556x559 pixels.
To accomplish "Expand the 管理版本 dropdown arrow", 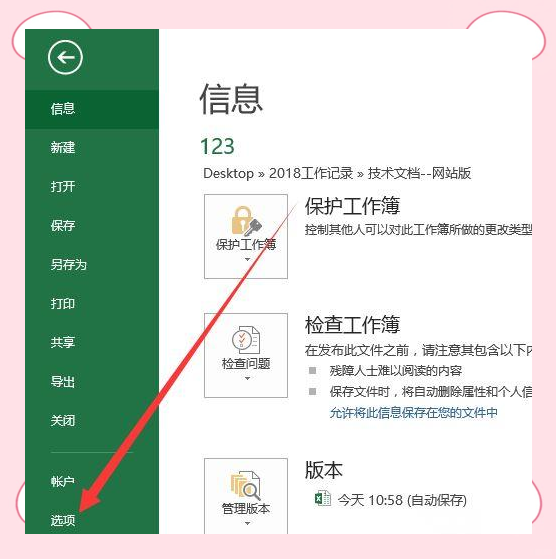I will coord(247,523).
